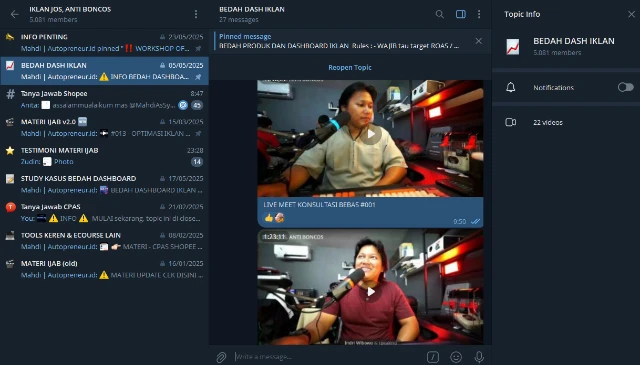Open Tanya Jawab Shopee topic
640x365 pixels.
(104, 99)
